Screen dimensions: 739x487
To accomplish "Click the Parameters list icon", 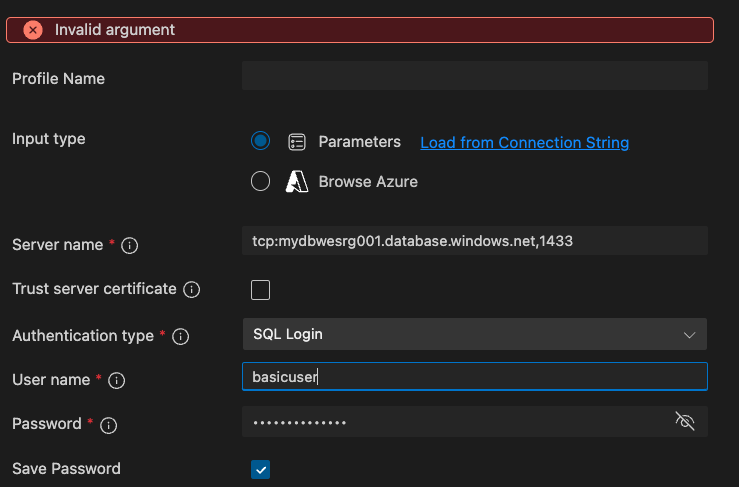I will (297, 142).
